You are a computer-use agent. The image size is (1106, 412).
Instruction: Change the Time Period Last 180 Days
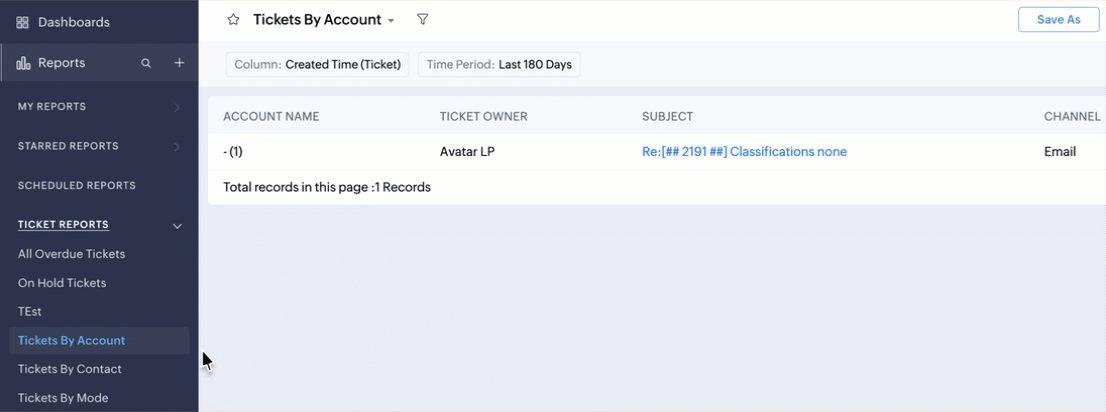tap(499, 65)
